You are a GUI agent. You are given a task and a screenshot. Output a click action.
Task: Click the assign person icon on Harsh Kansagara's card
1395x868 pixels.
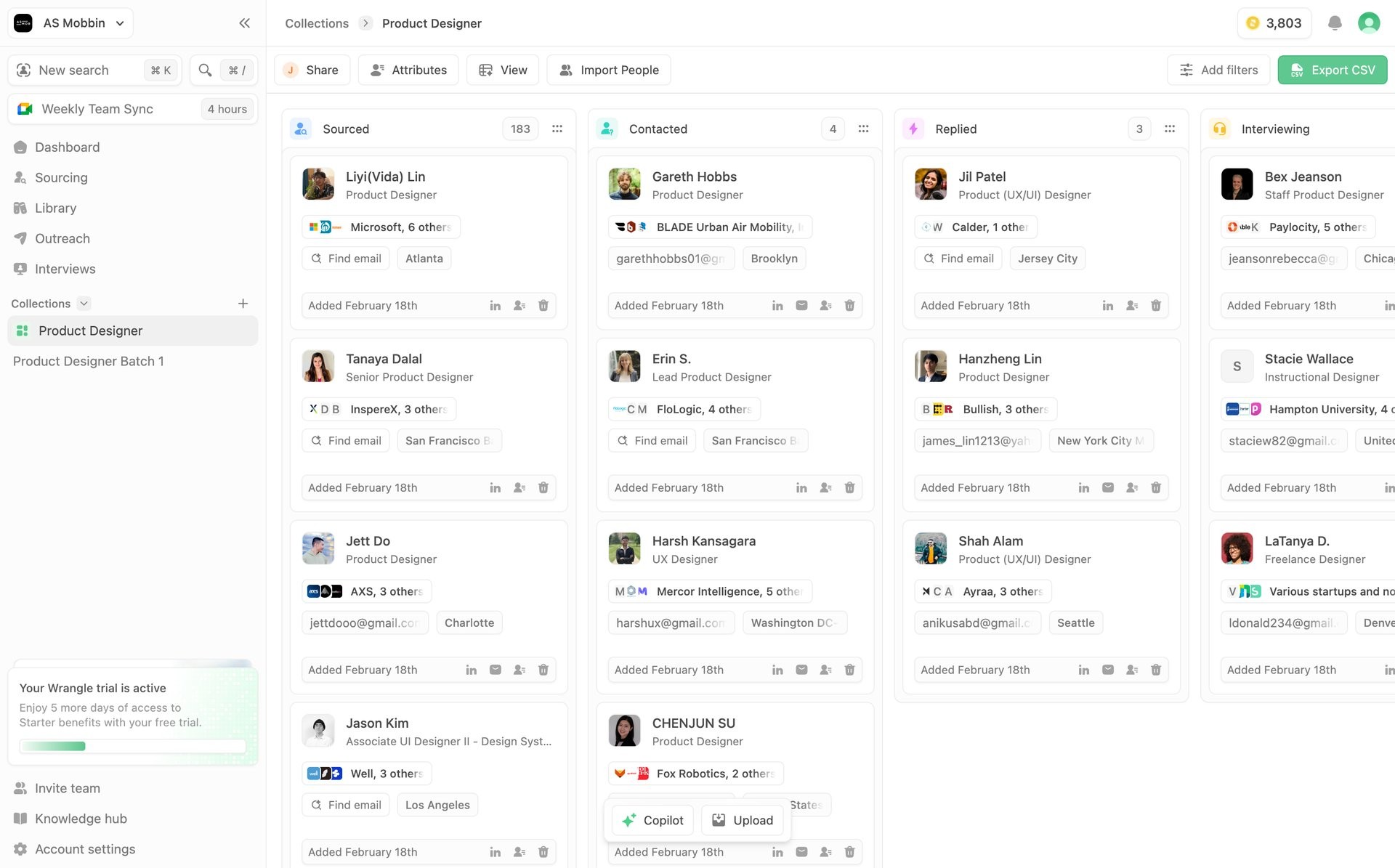(825, 670)
